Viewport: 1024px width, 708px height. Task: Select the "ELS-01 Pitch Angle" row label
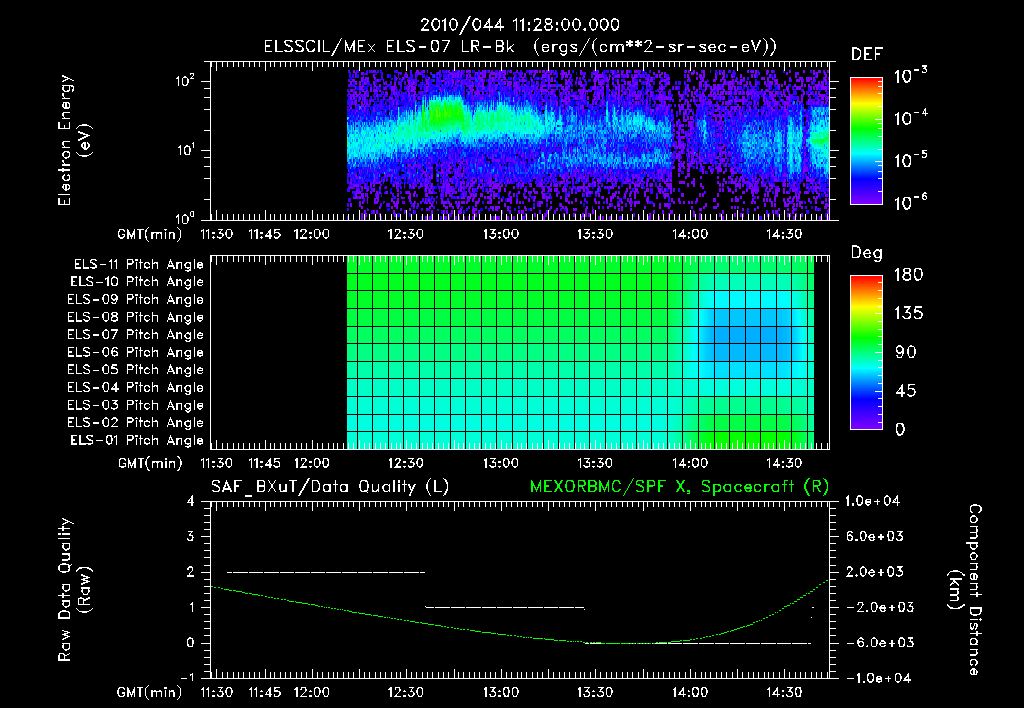[x=137, y=440]
